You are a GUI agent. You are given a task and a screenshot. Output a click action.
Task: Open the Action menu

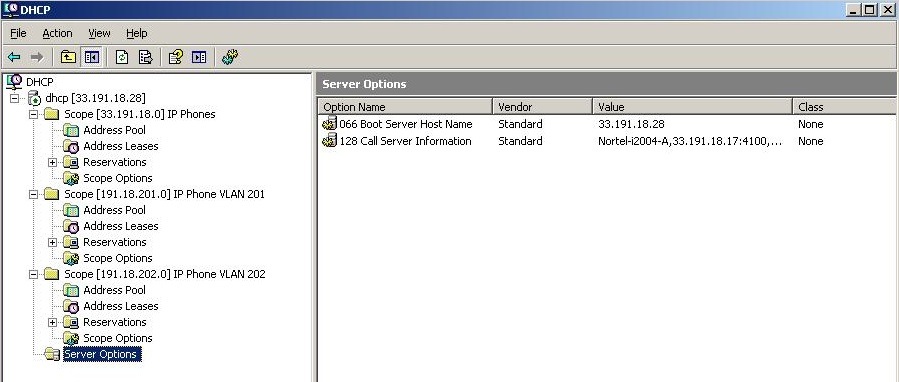[x=57, y=33]
